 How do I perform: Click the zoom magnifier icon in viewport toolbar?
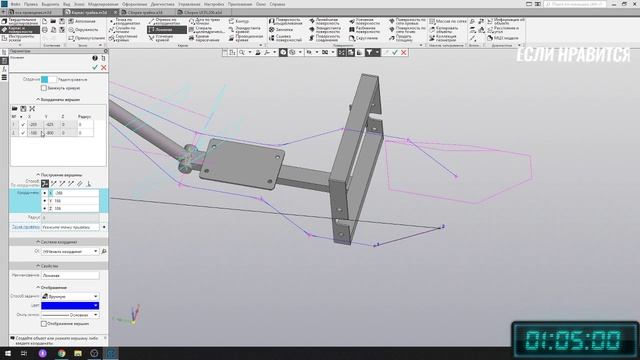[x=242, y=52]
